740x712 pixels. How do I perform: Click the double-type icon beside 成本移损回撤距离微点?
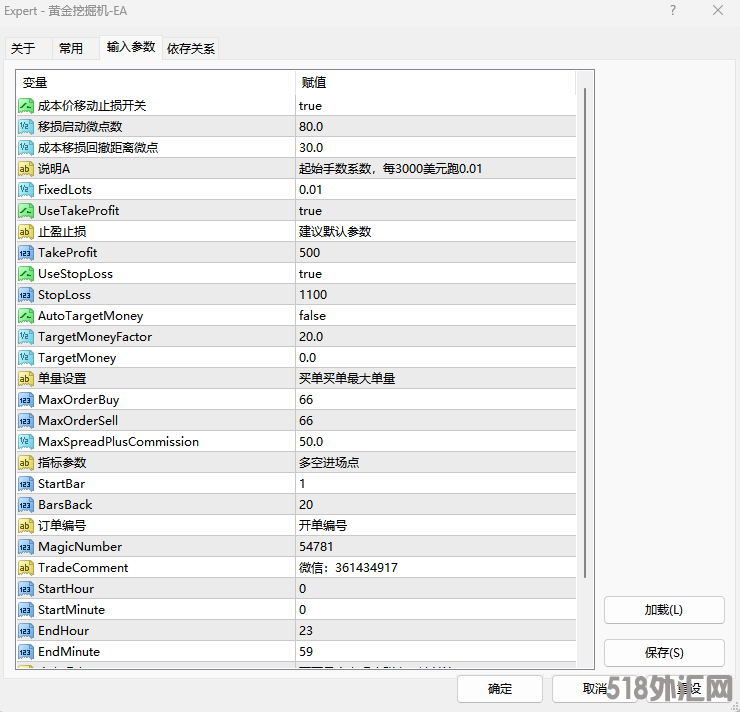click(25, 148)
